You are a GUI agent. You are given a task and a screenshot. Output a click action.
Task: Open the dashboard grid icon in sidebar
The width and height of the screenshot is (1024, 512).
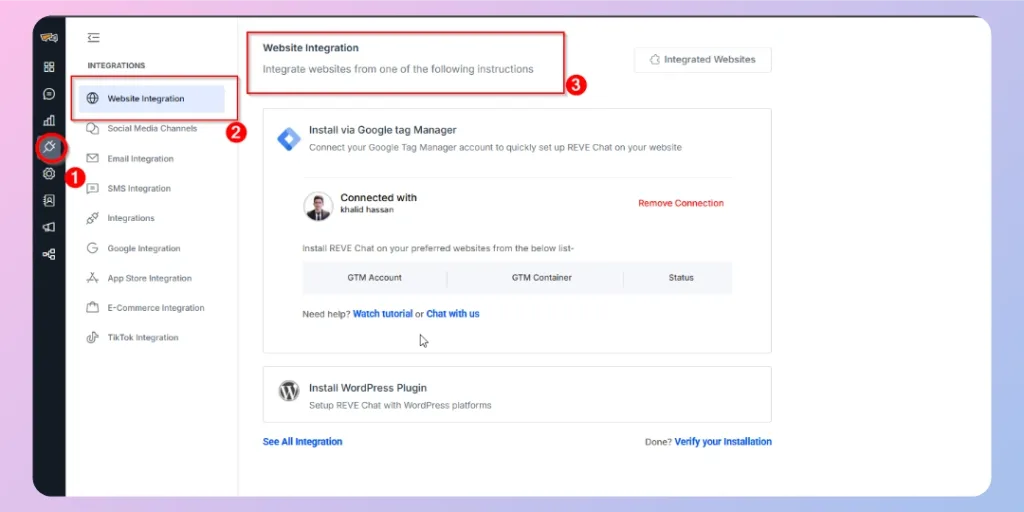click(49, 67)
